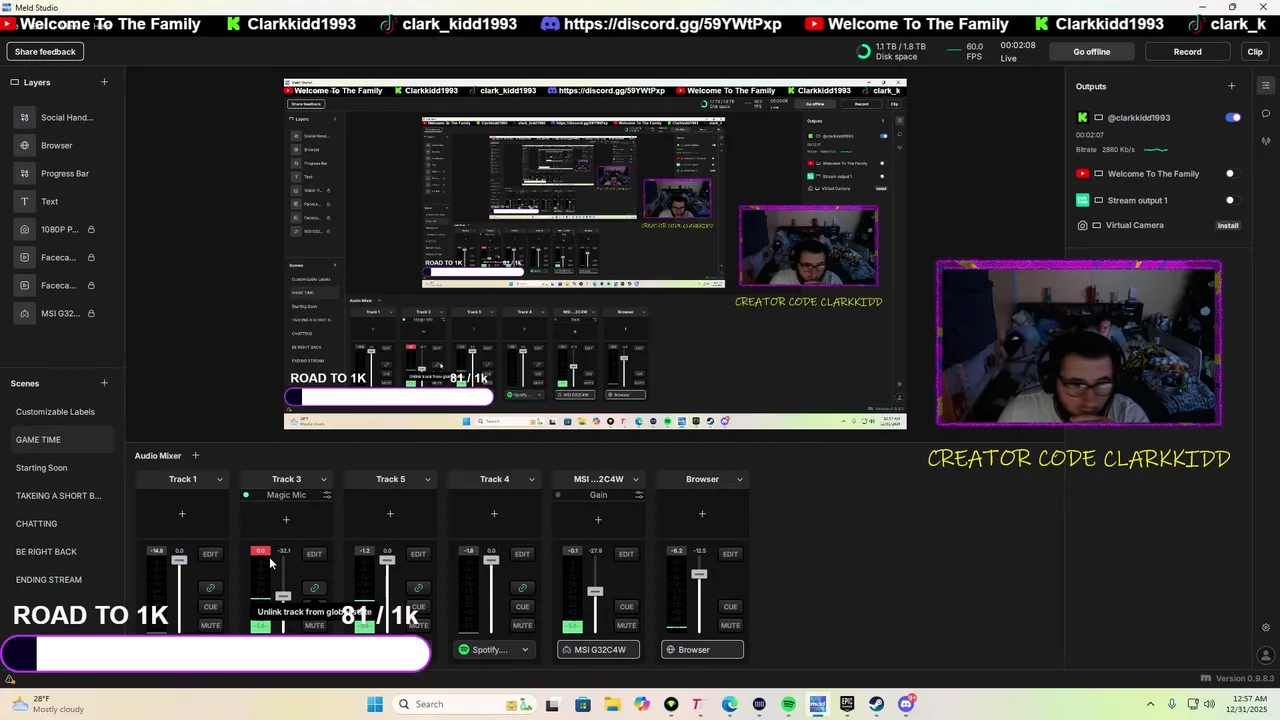Open the broadcast signal sidebar icon

click(1266, 141)
